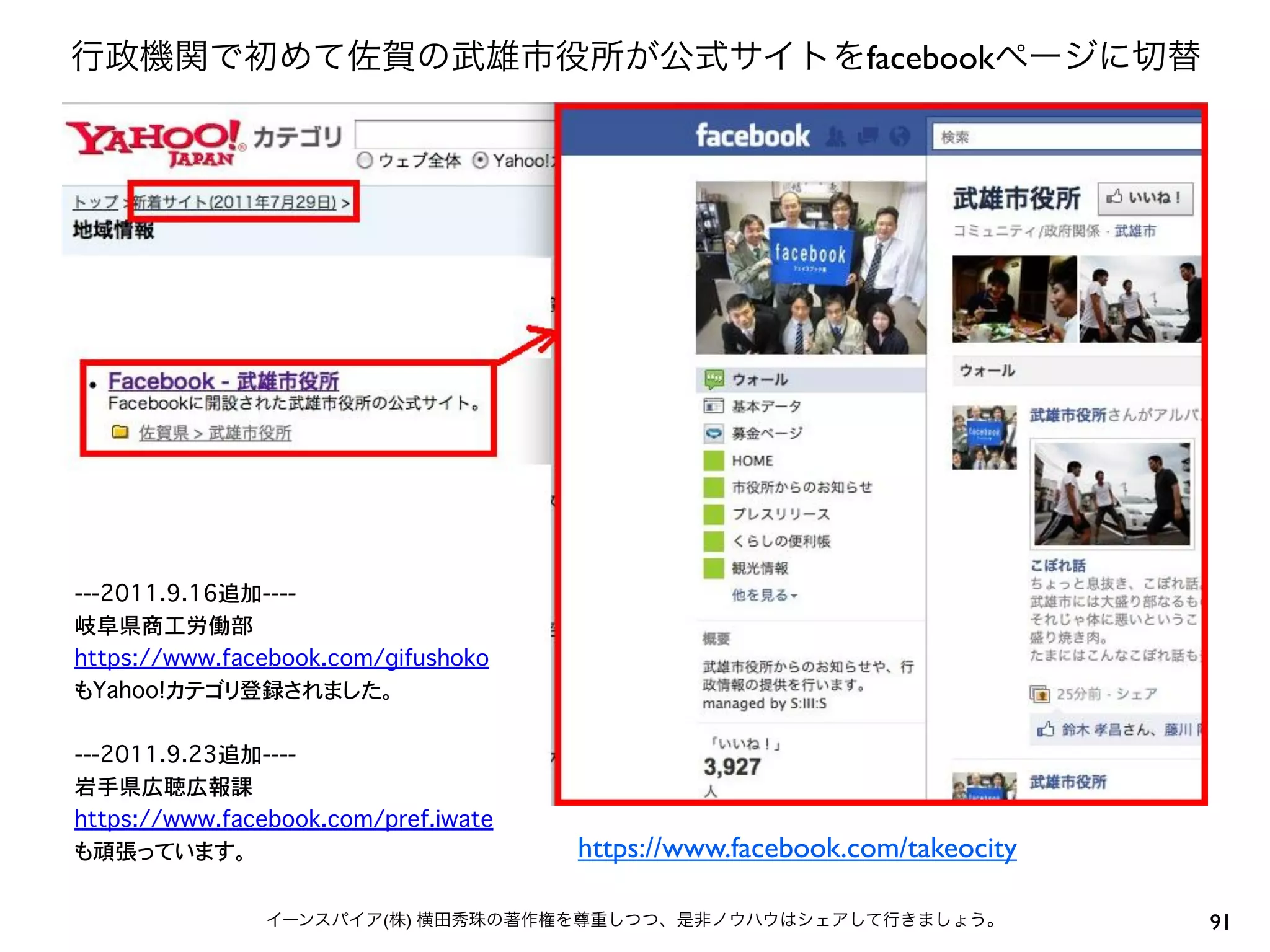The height and width of the screenshot is (952, 1270).
Task: Click the second post's 武雄市役所 name at bottom
Action: click(1067, 782)
